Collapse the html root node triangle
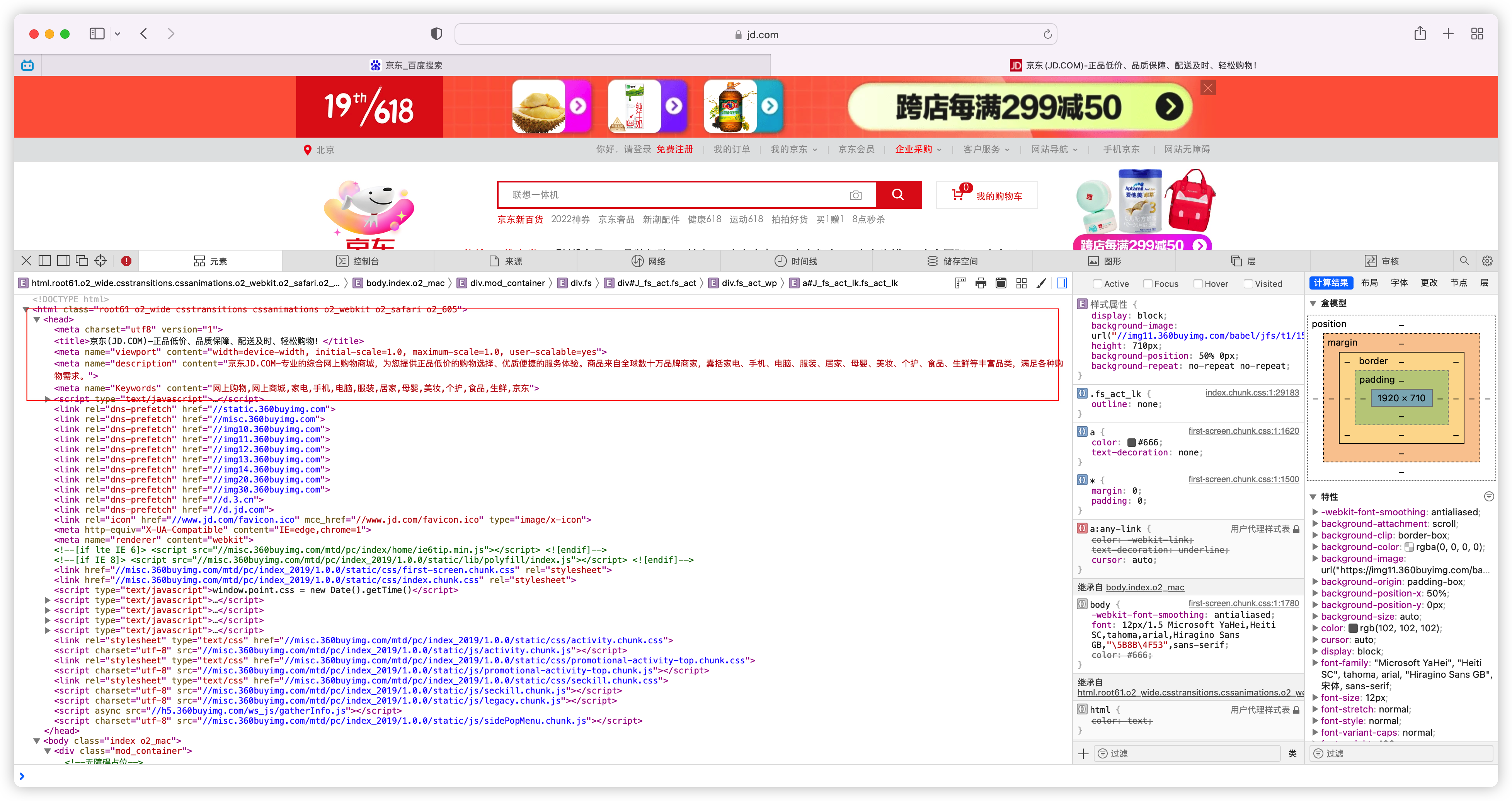1512x801 pixels. (26, 310)
